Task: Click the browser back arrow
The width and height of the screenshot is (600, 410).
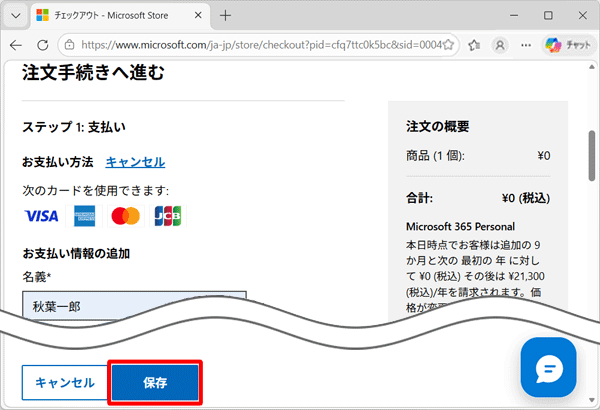Action: coord(17,46)
